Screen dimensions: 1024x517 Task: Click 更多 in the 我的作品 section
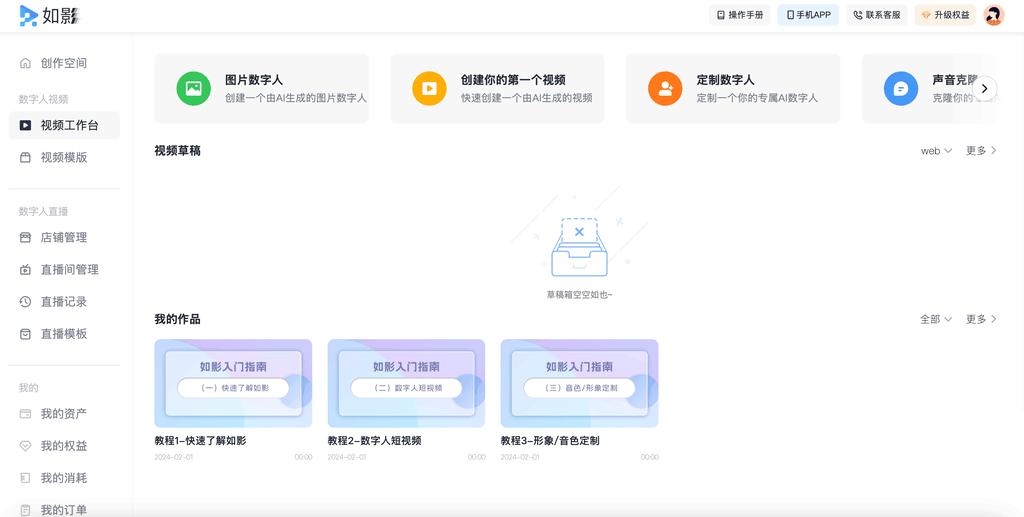pos(982,319)
